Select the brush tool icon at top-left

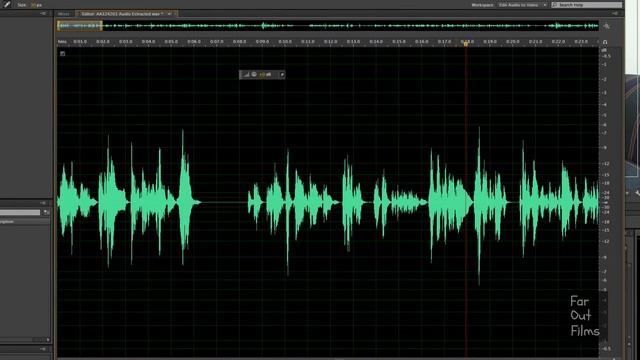pyautogui.click(x=7, y=4)
